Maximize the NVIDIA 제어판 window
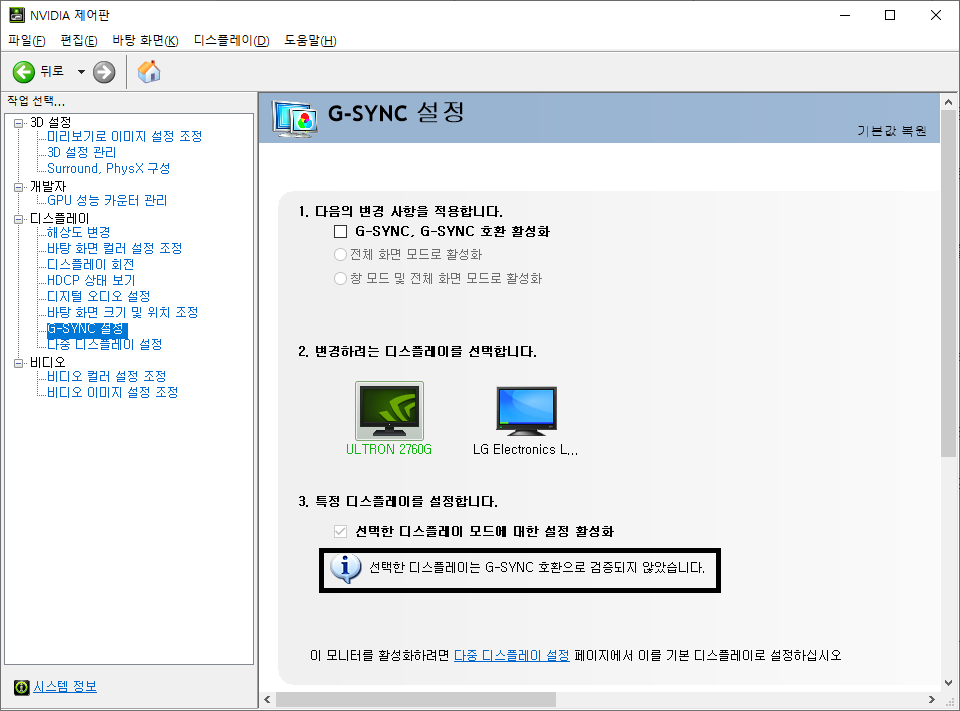The height and width of the screenshot is (711, 960). tap(890, 15)
